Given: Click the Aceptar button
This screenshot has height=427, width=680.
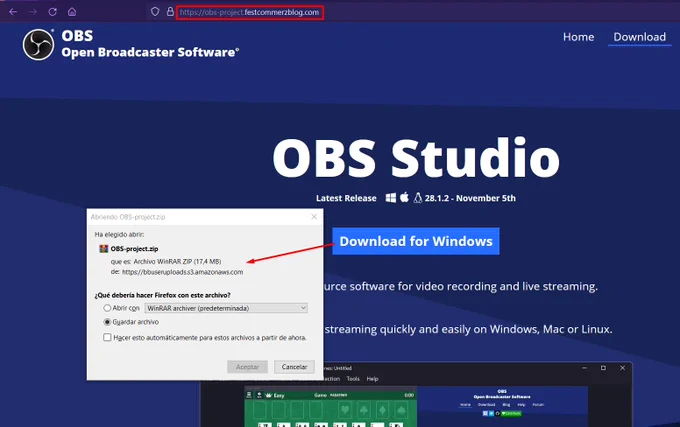Looking at the screenshot, I should coord(247,367).
